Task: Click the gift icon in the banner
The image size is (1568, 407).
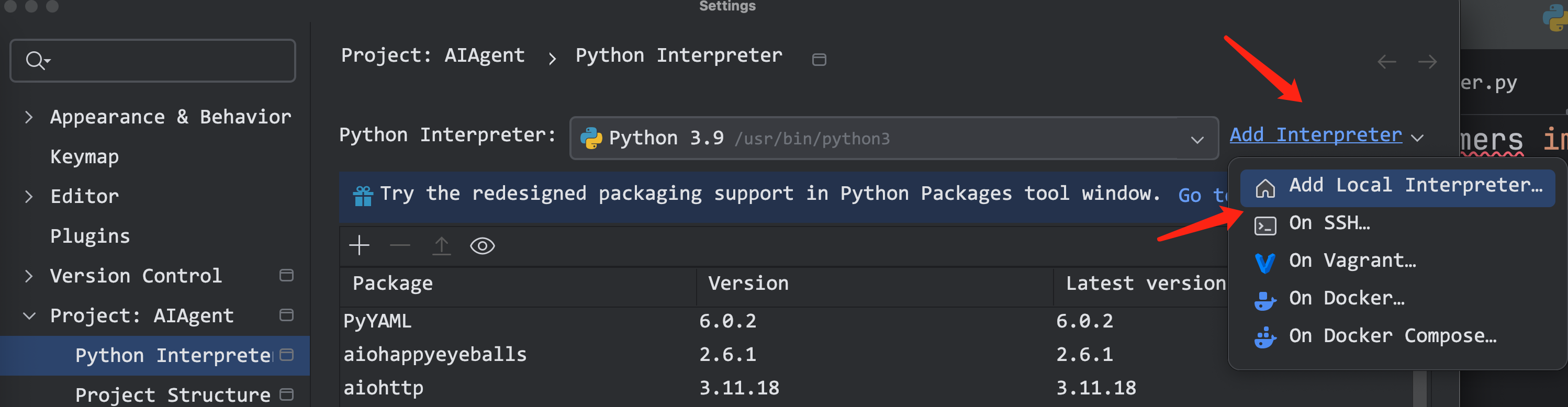Action: tap(363, 196)
